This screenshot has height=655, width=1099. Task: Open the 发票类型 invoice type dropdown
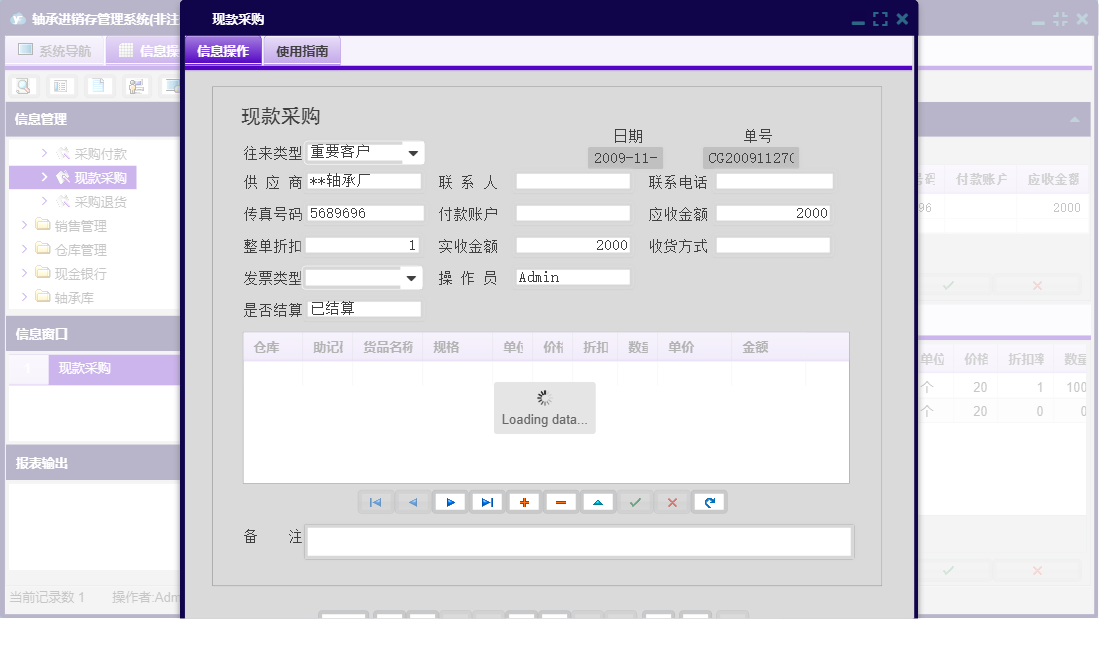click(x=412, y=277)
